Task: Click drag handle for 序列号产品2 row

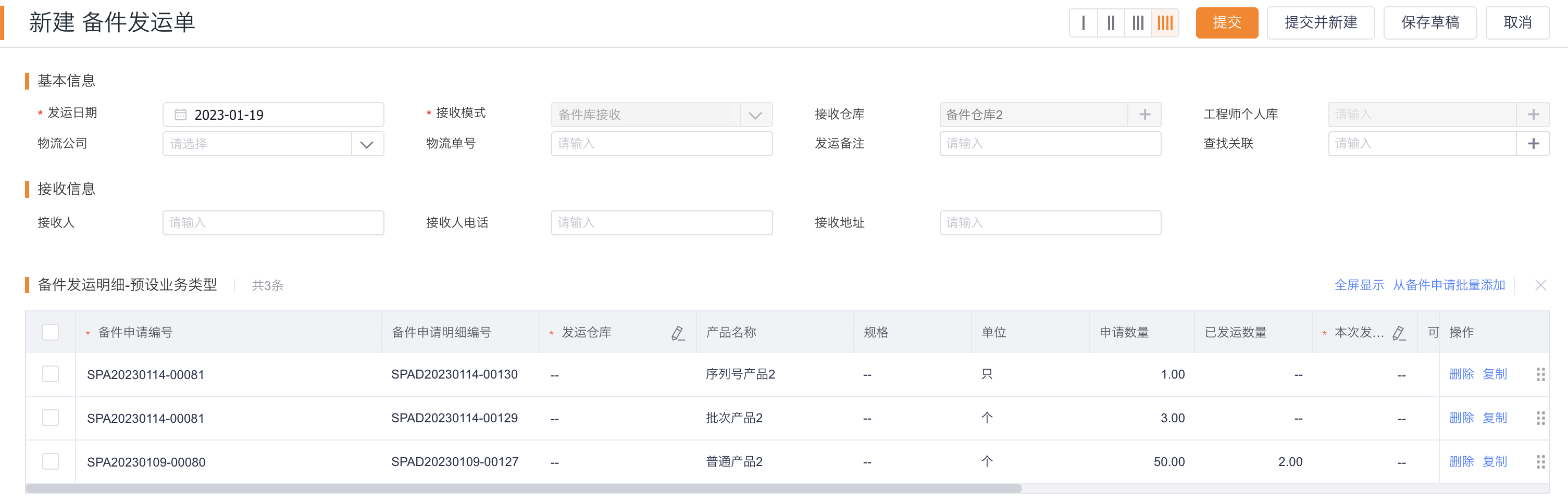Action: point(1540,375)
